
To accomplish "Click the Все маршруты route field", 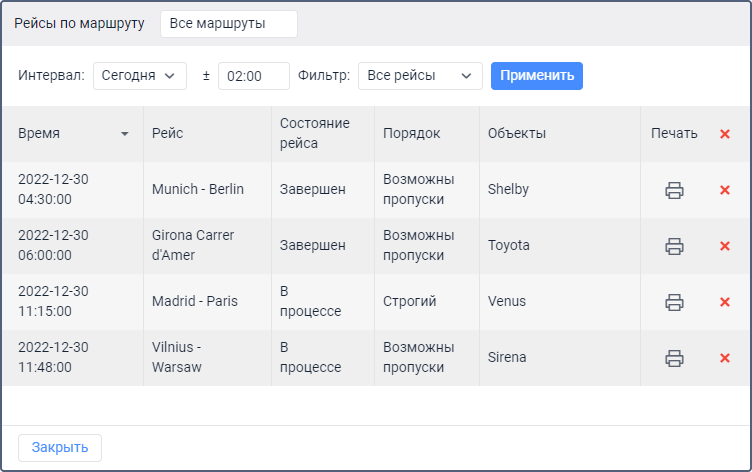I will pyautogui.click(x=228, y=24).
